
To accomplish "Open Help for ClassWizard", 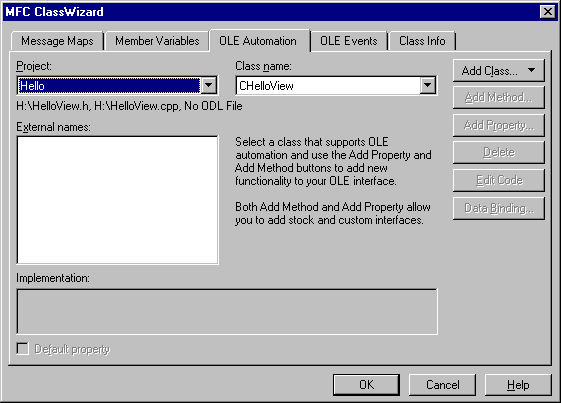I will (x=518, y=385).
